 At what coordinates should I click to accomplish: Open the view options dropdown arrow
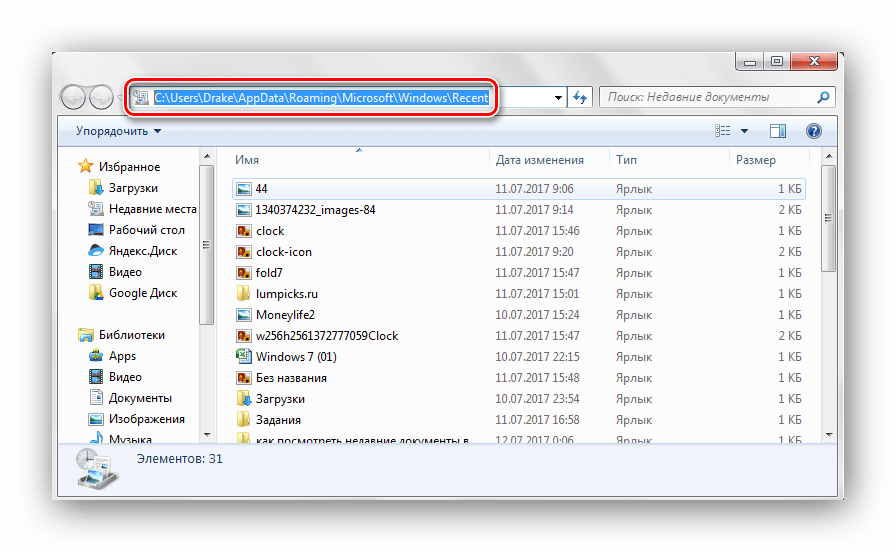pyautogui.click(x=744, y=131)
